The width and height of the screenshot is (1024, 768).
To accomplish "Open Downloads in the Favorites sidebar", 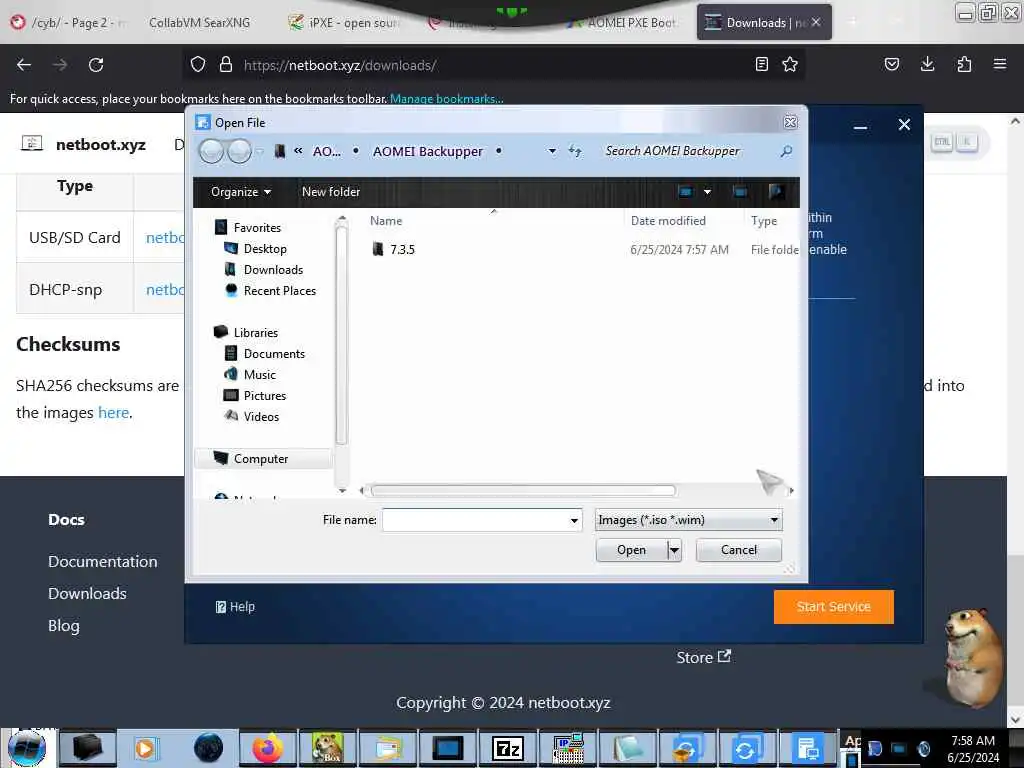I will (273, 270).
